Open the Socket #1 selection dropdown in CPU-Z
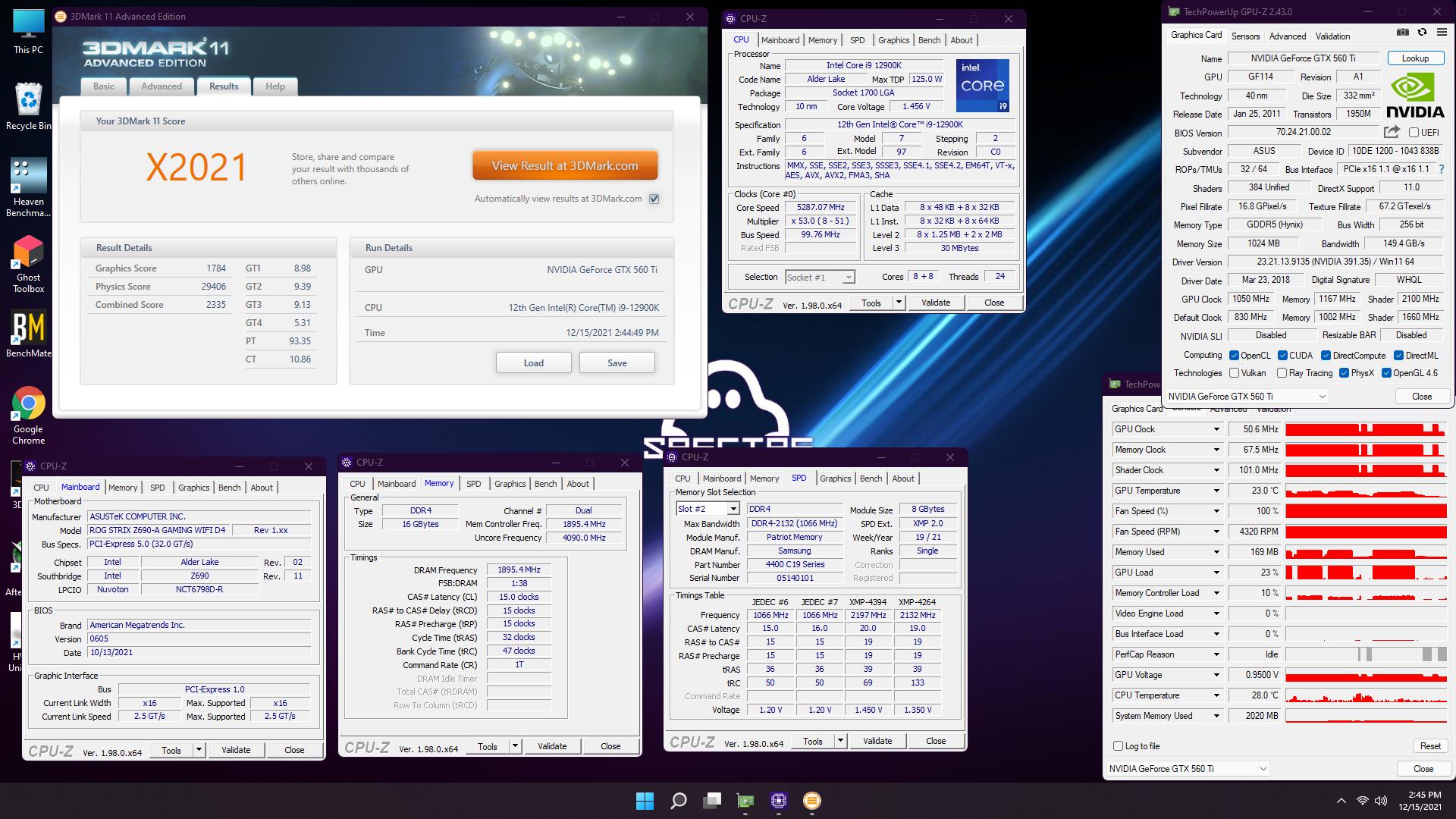Screen dimensions: 1456x819 (x=821, y=278)
